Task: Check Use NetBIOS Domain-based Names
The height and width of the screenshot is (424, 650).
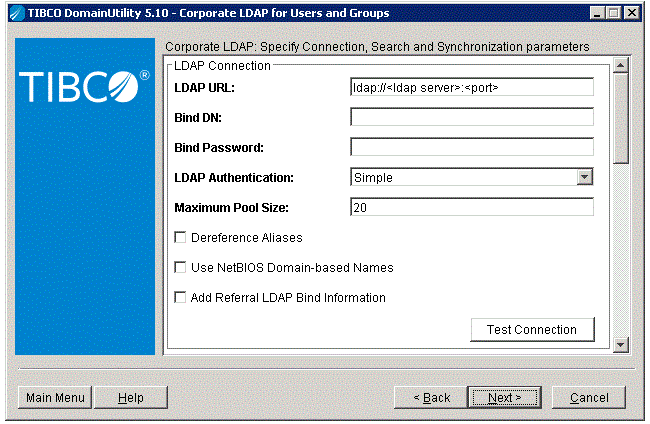Action: (x=180, y=267)
